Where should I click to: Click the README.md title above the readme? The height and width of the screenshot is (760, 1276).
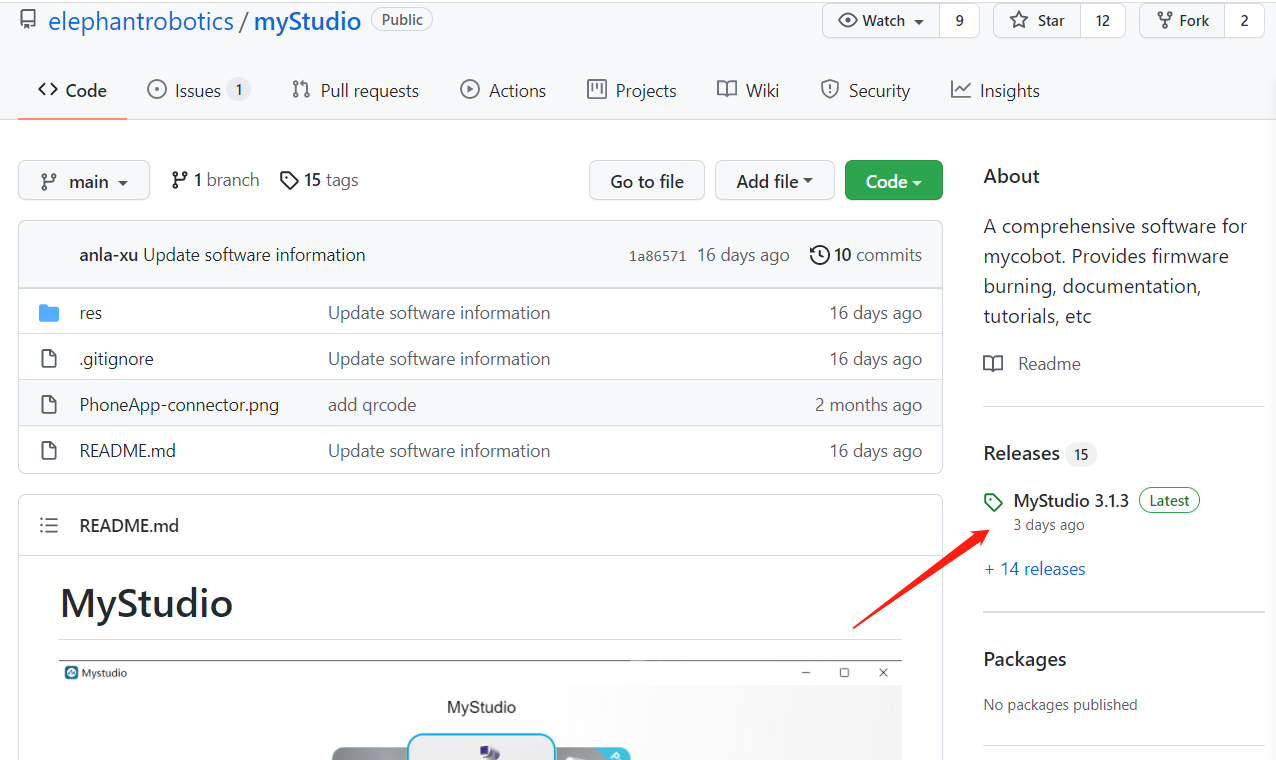click(x=129, y=525)
